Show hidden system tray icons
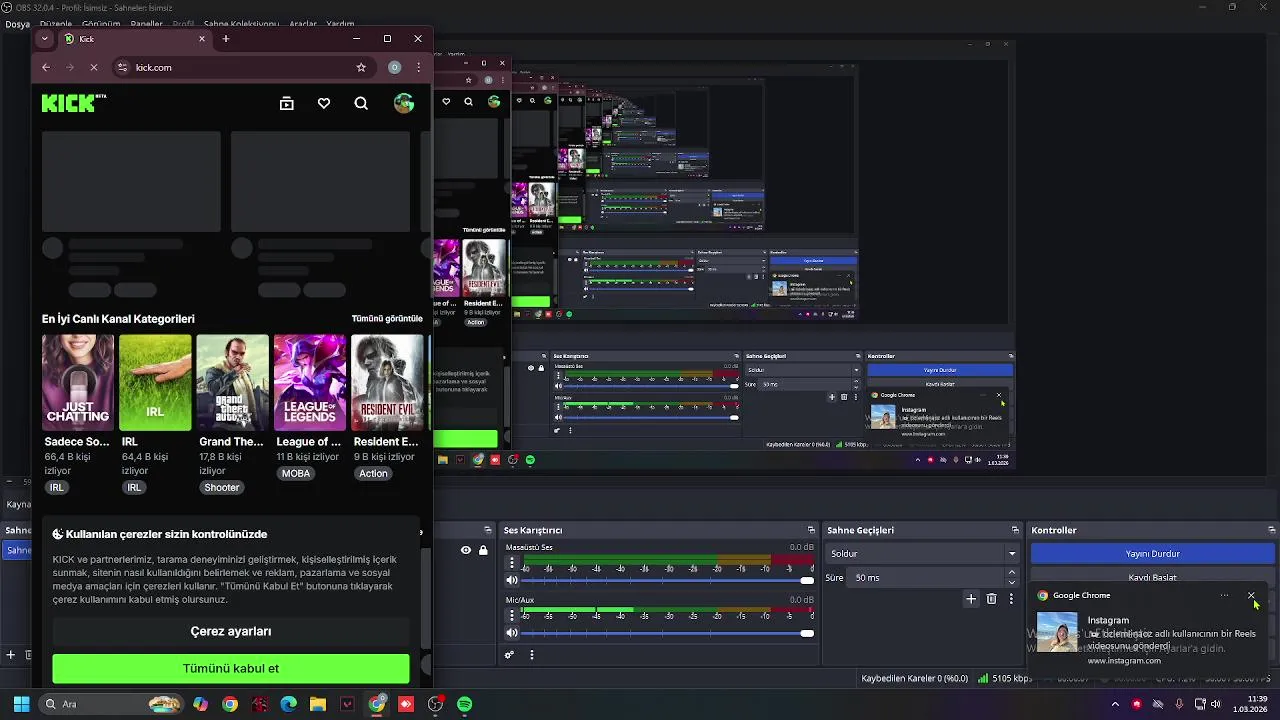 point(1115,704)
